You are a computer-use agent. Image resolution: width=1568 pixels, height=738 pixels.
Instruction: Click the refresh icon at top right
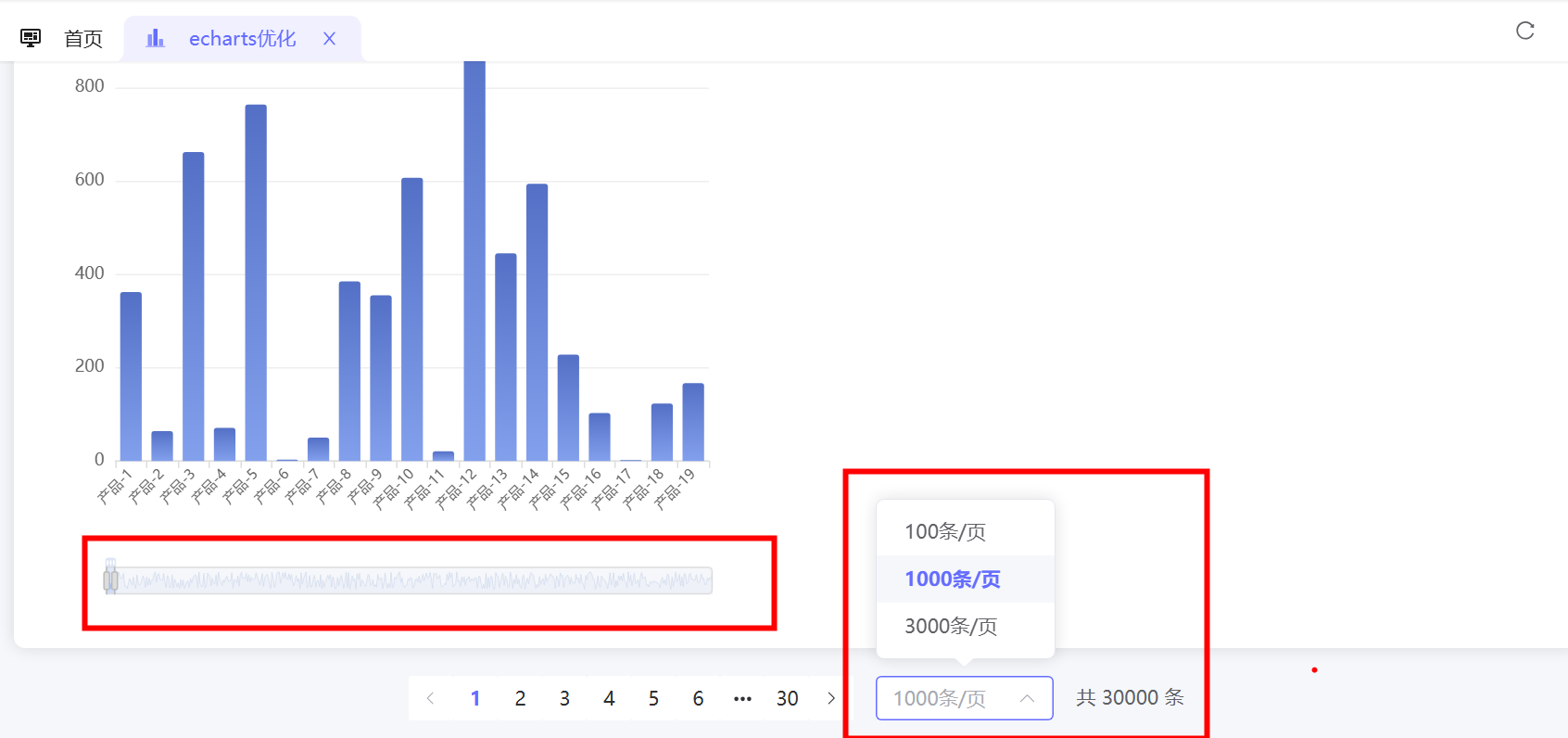[1524, 31]
